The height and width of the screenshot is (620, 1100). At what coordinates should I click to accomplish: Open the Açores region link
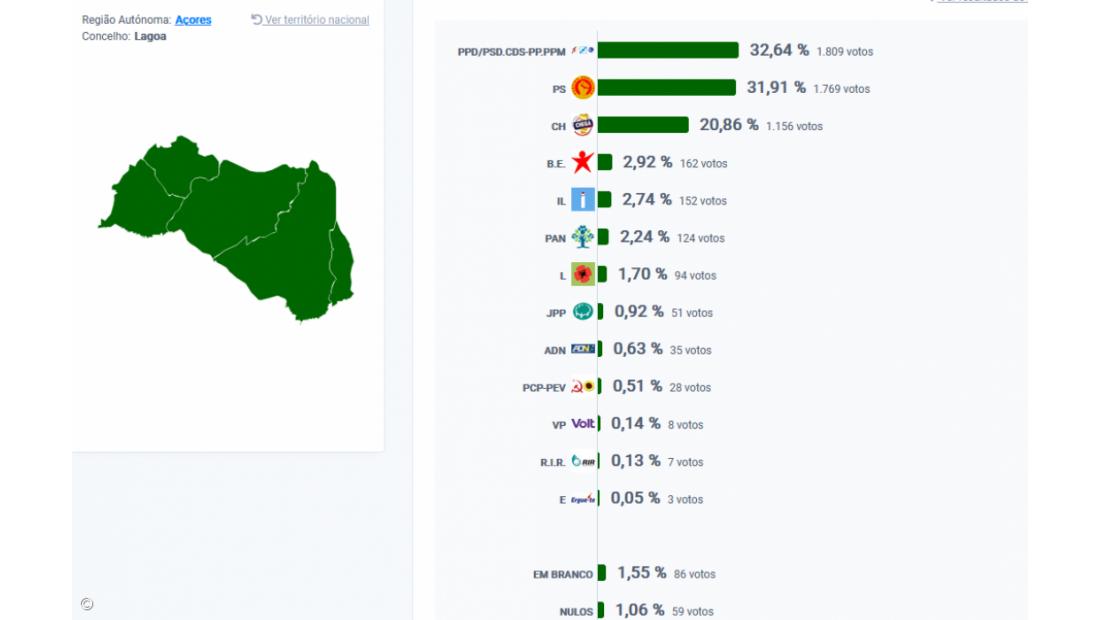[193, 20]
